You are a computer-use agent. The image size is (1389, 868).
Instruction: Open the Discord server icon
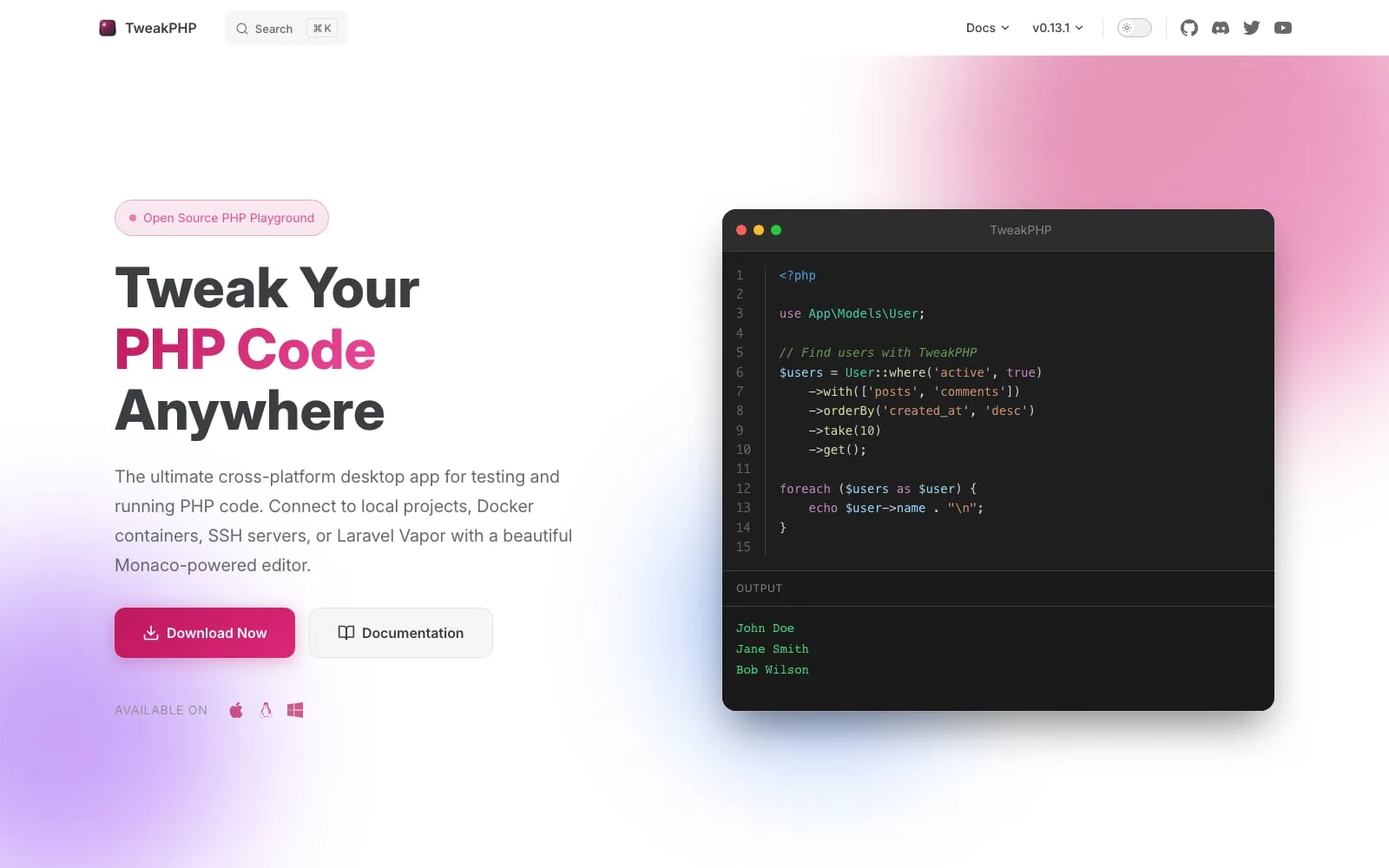click(1221, 28)
